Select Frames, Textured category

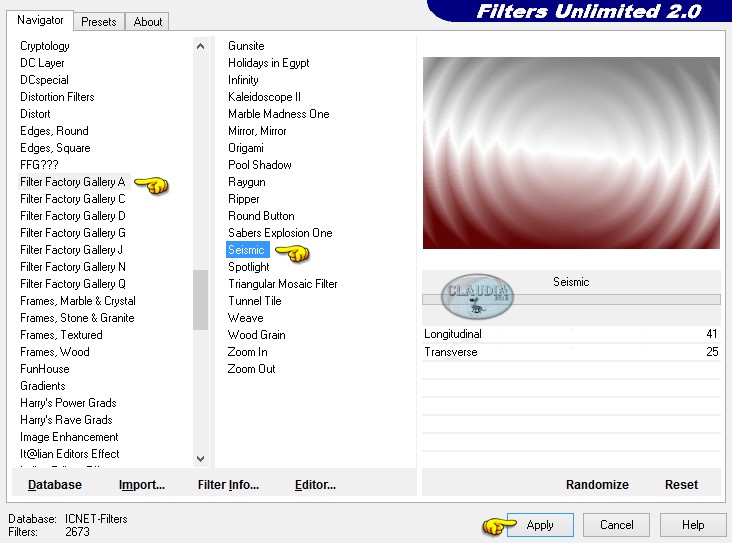[x=61, y=335]
